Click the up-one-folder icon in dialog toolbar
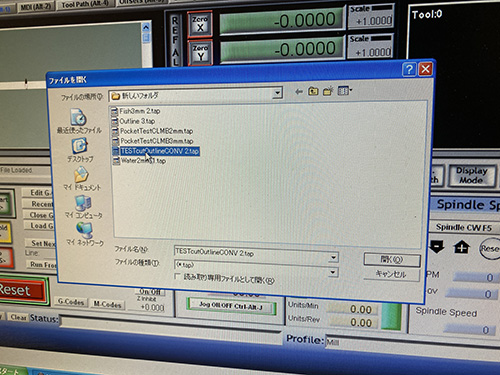Screen dimensions: 500x375 (313, 91)
